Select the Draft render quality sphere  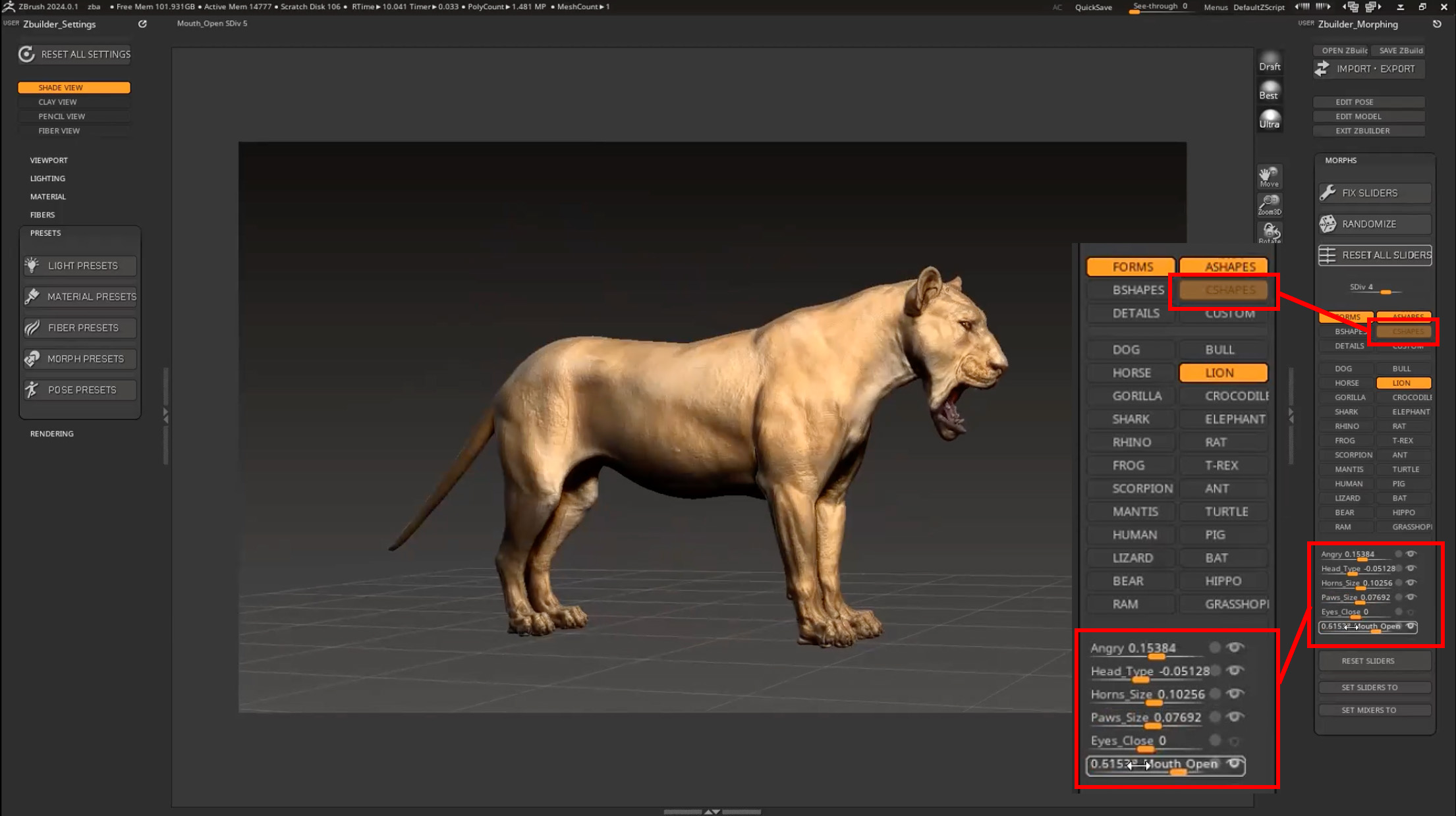(1269, 60)
